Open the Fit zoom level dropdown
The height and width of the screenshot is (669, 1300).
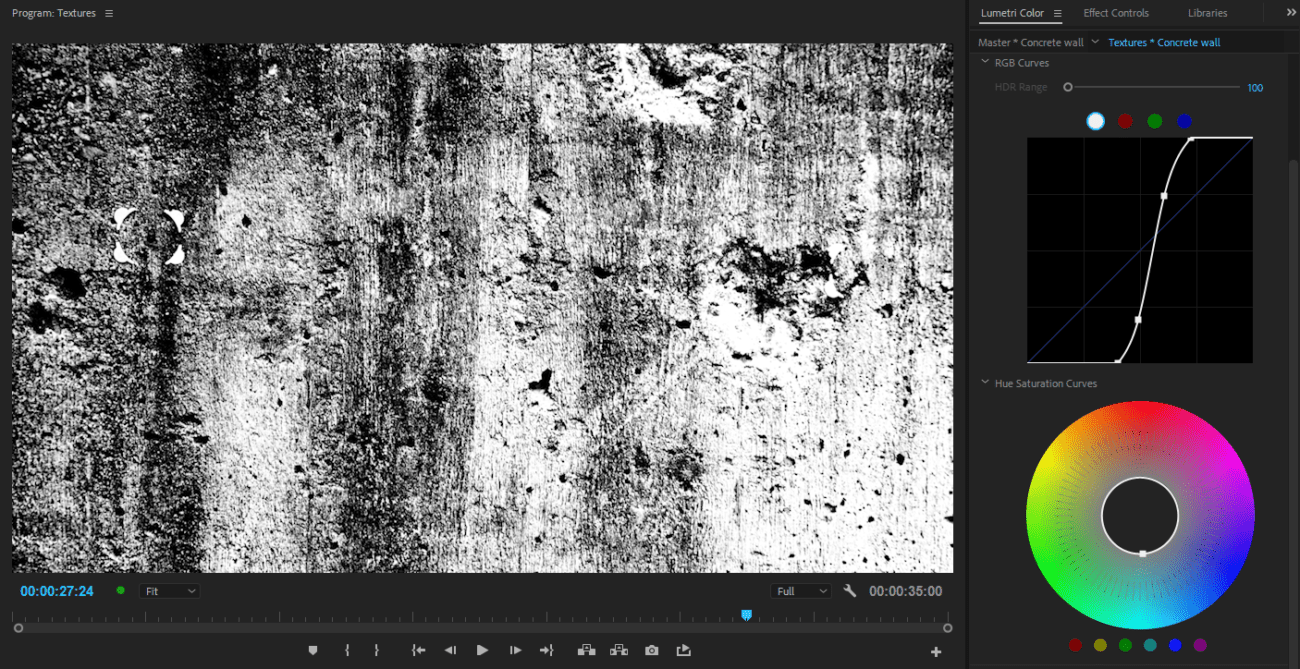[169, 590]
